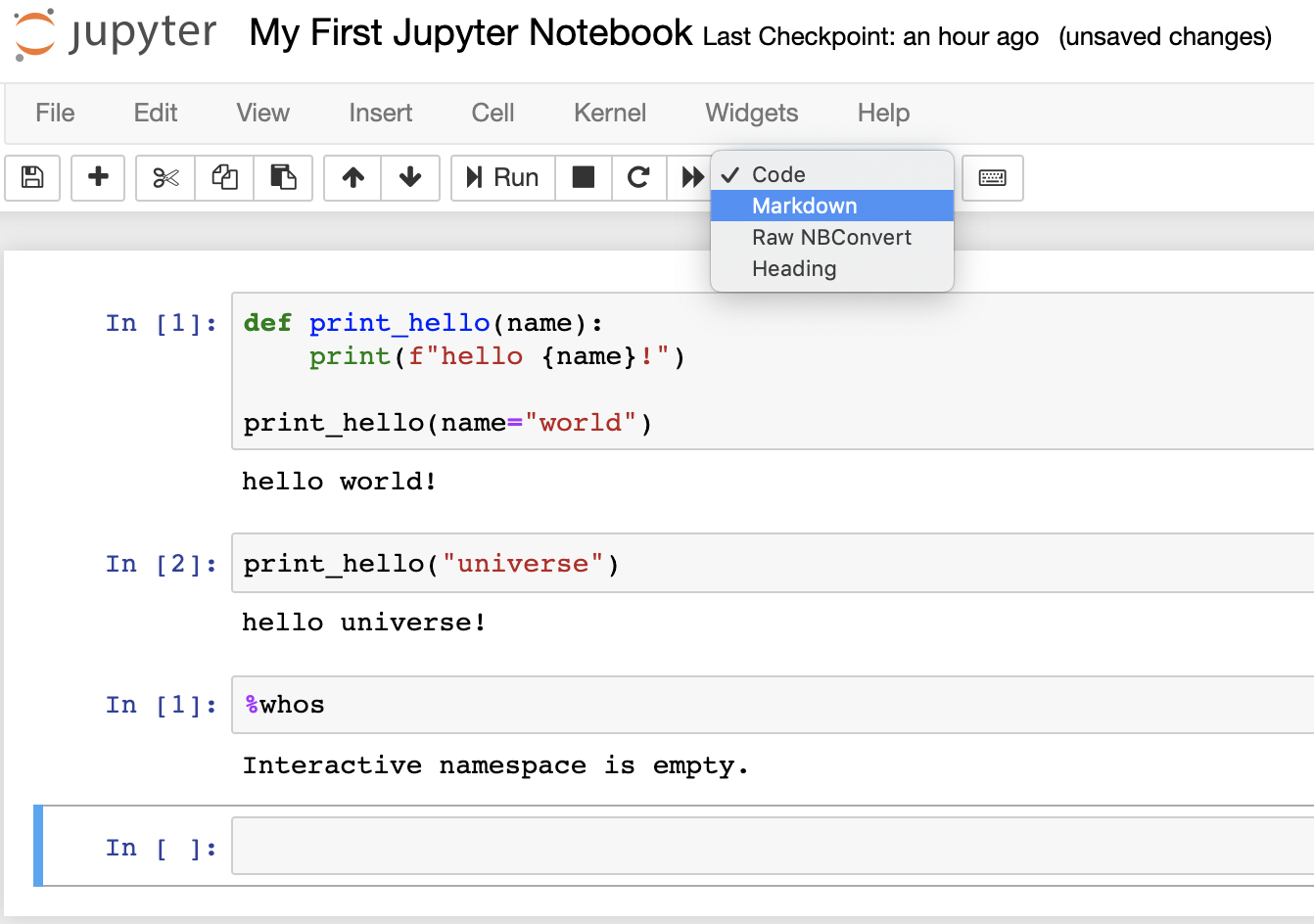The width and height of the screenshot is (1314, 924).
Task: Click into the print_hello definition code cell
Action: click(773, 371)
